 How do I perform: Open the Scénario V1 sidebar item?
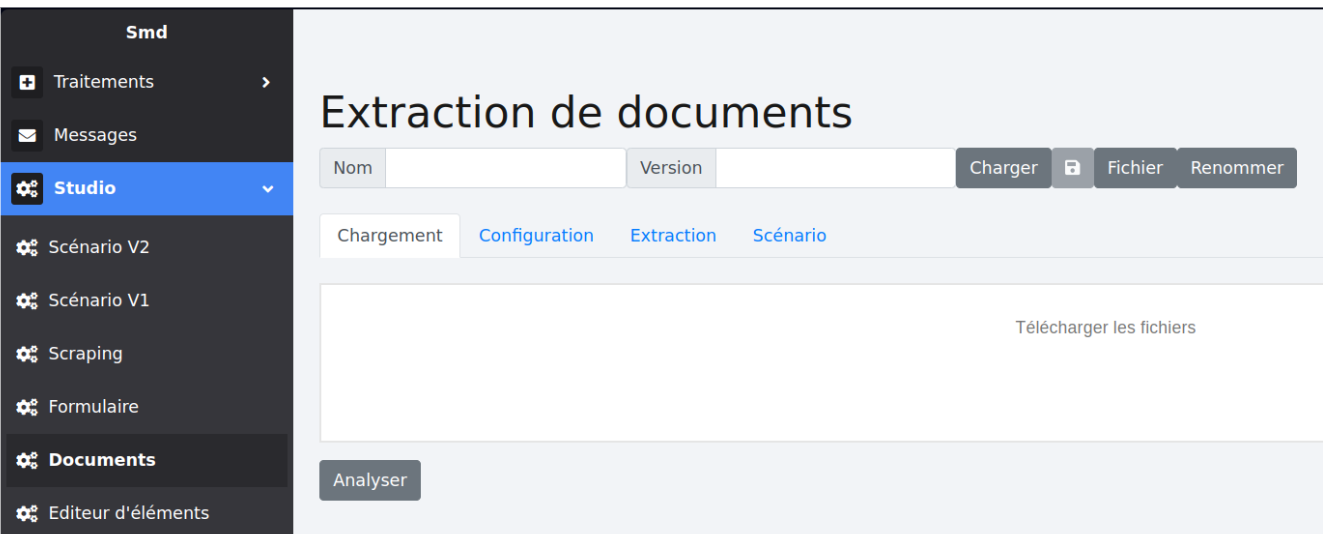pyautogui.click(x=98, y=300)
